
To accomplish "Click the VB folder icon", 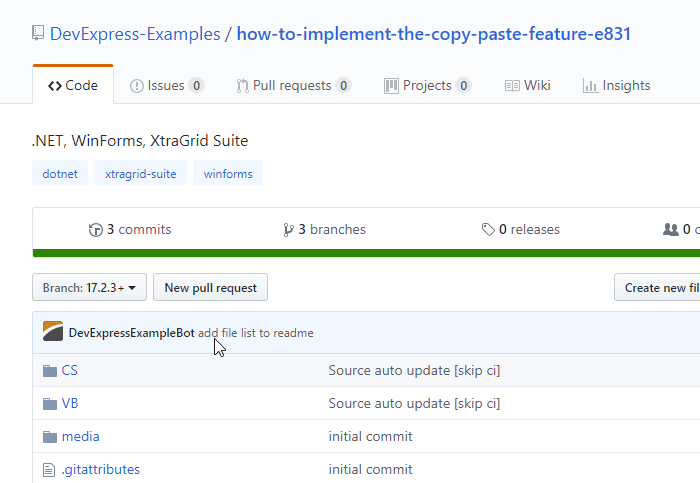I will (x=50, y=404).
